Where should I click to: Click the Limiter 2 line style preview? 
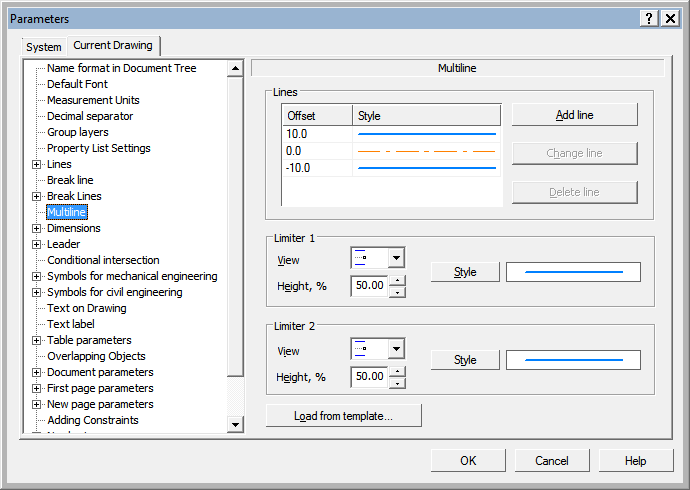573,360
